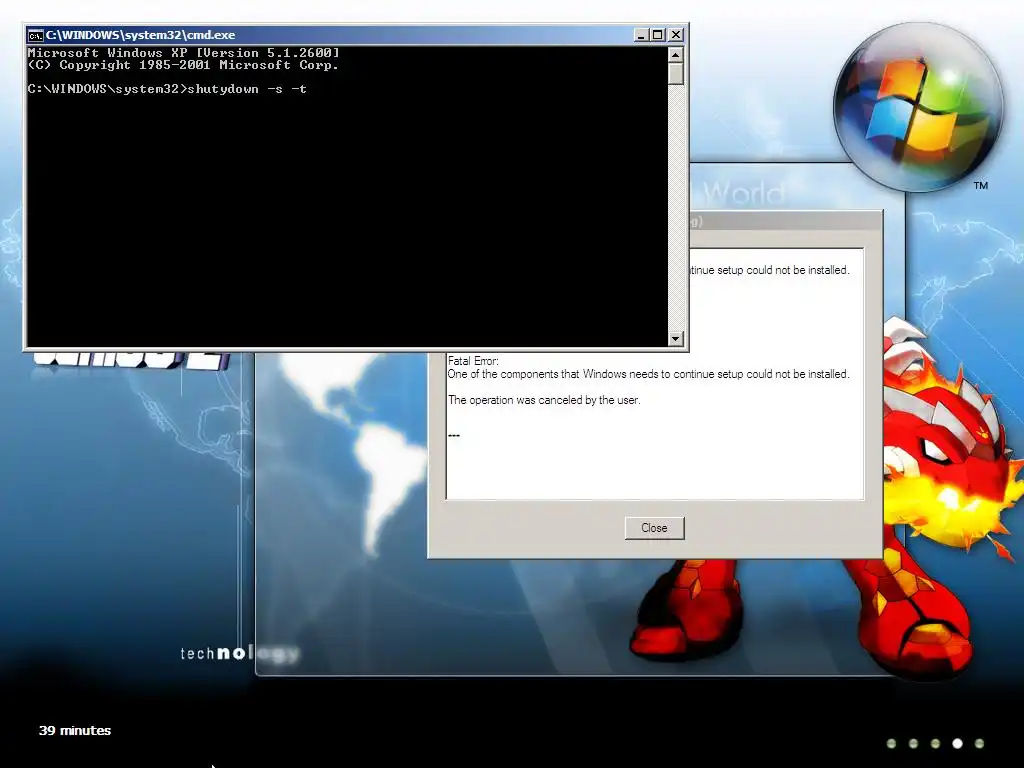Click the Close button in the Fatal Error dialog

654,528
